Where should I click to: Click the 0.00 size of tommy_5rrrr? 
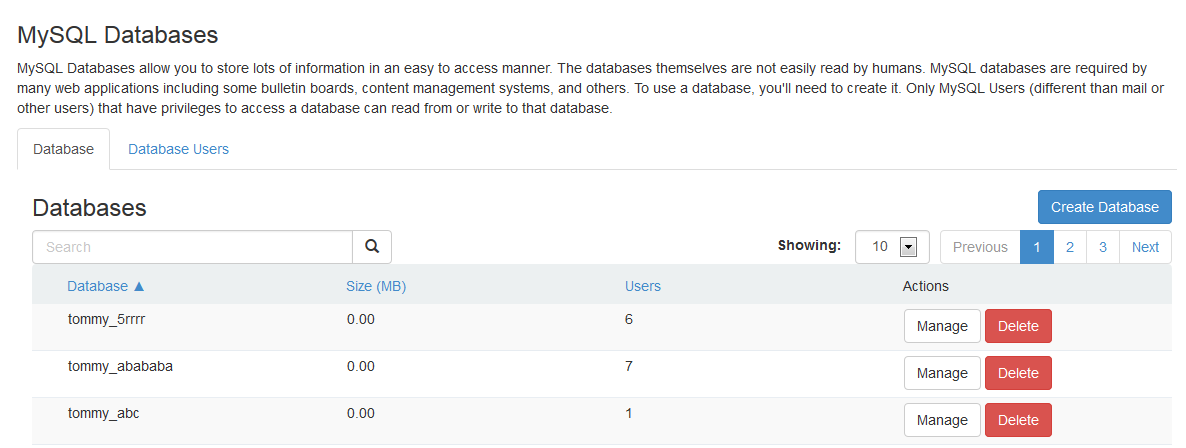tap(361, 319)
